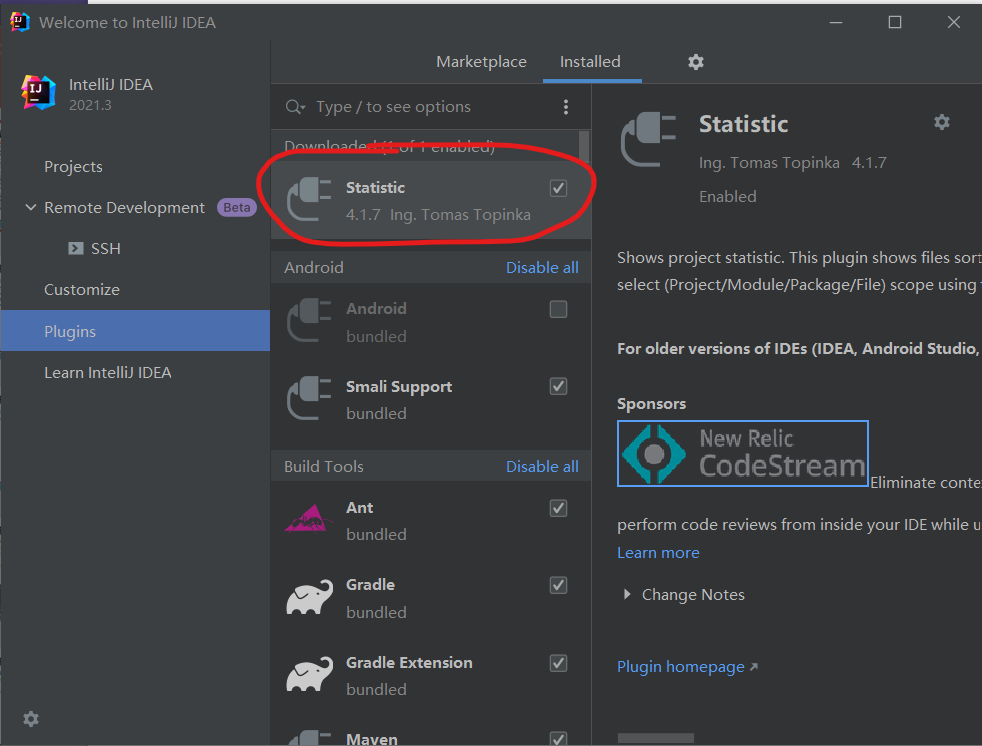Expand the Change Notes section
The height and width of the screenshot is (746, 982).
pyautogui.click(x=626, y=594)
